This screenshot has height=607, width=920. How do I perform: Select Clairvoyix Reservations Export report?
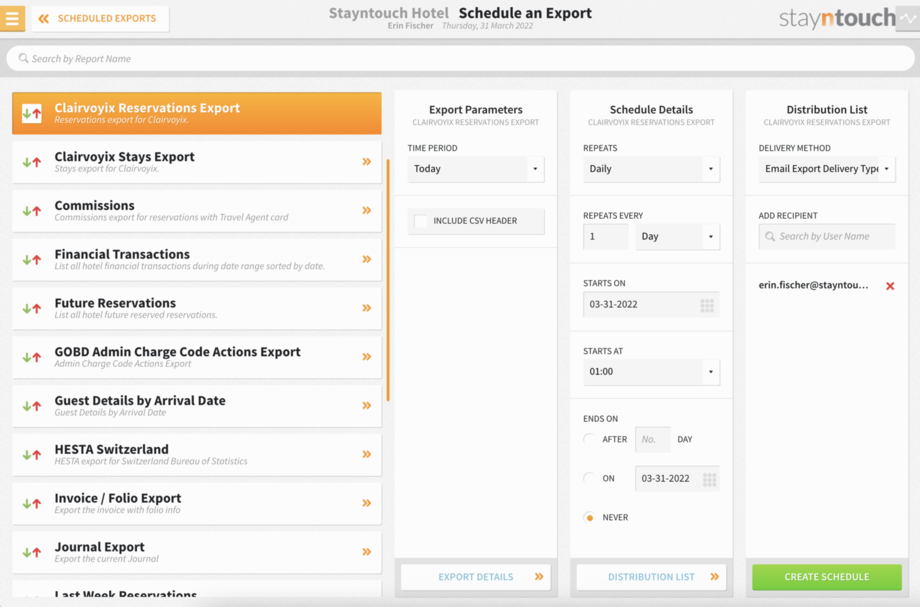coord(197,113)
